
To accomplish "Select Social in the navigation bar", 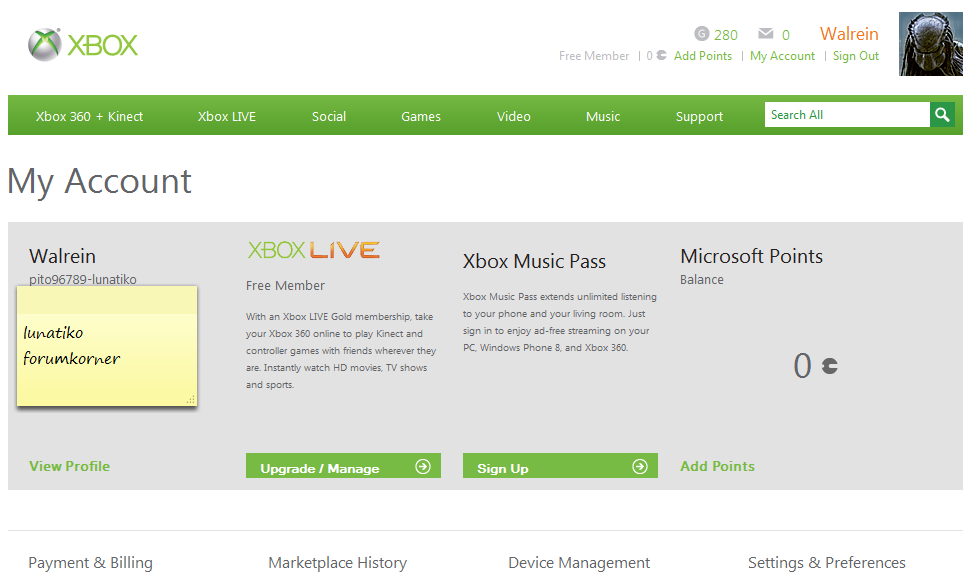I will tap(328, 116).
